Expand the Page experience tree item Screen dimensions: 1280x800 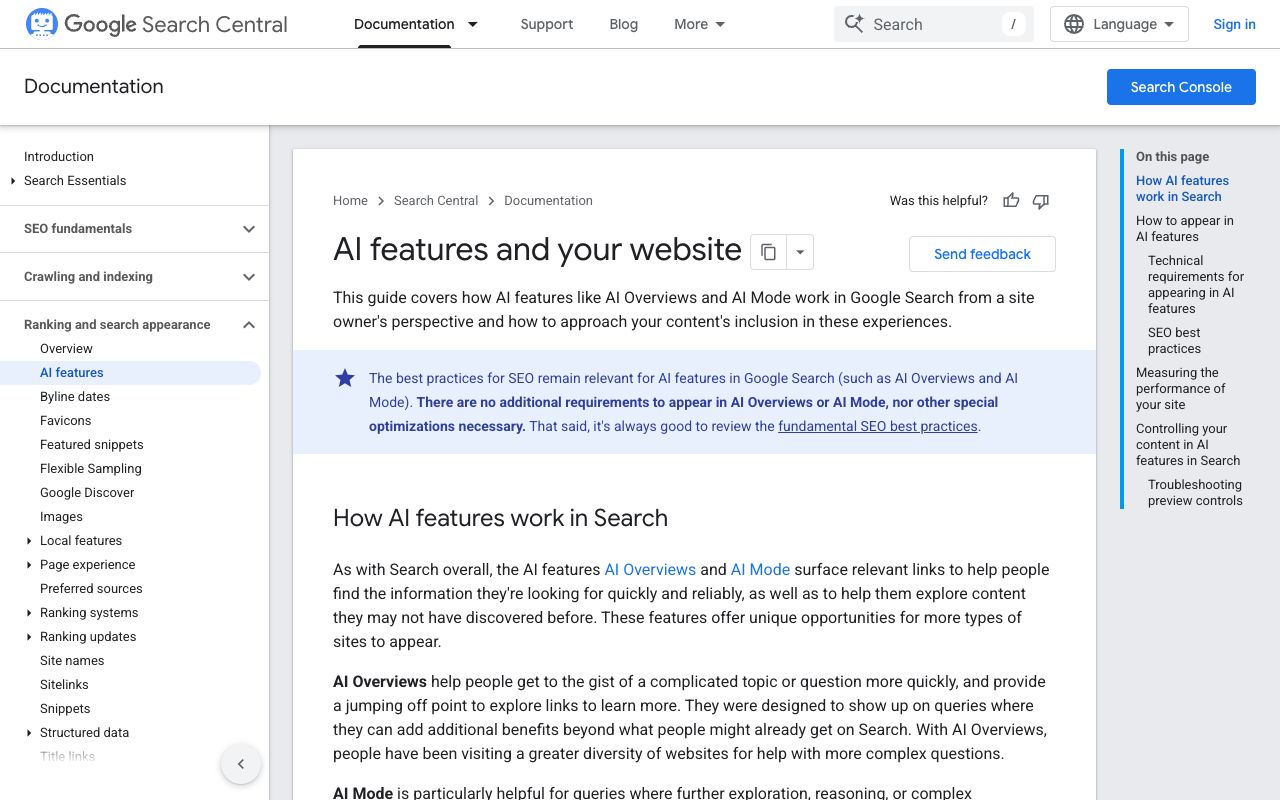tap(29, 565)
